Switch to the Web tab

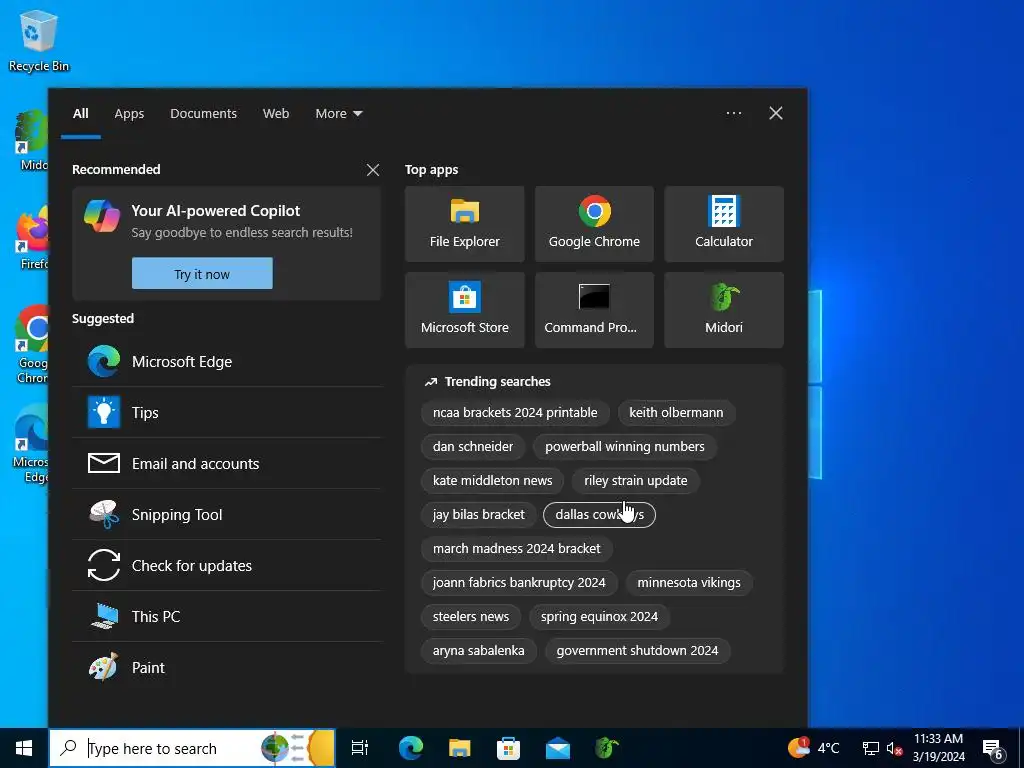pos(276,114)
